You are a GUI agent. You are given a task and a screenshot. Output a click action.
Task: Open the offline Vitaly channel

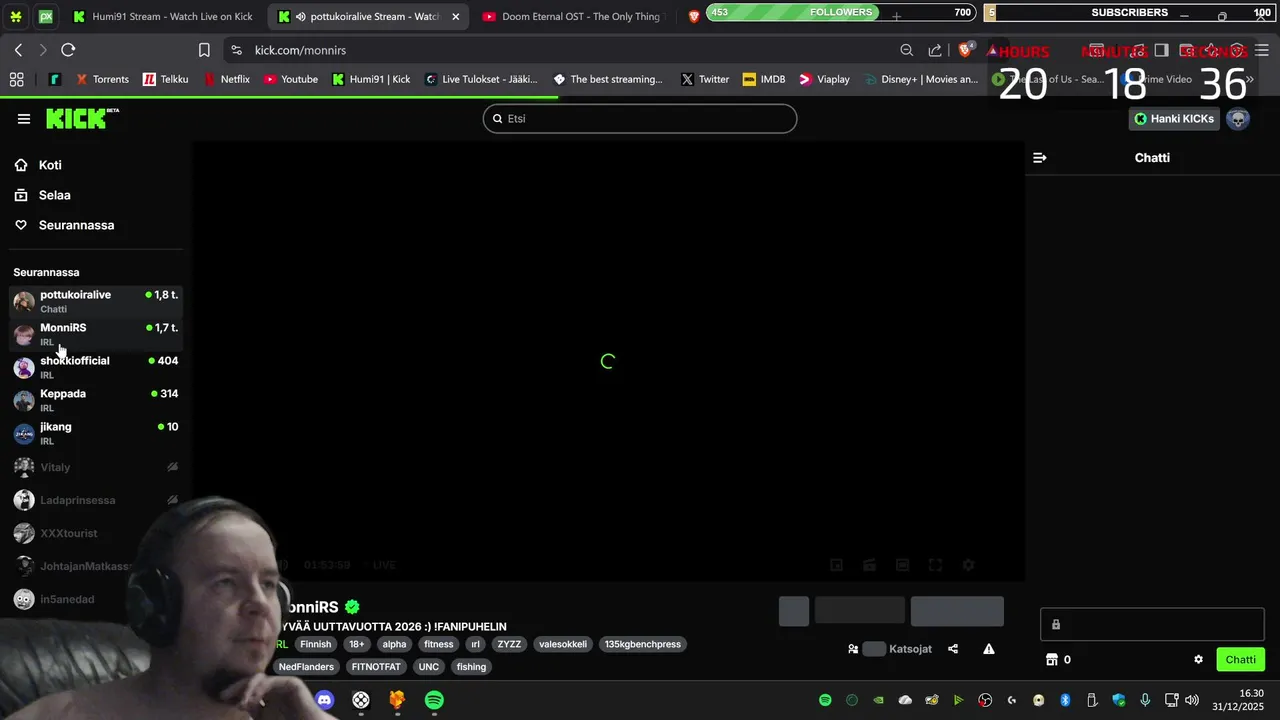coord(95,467)
